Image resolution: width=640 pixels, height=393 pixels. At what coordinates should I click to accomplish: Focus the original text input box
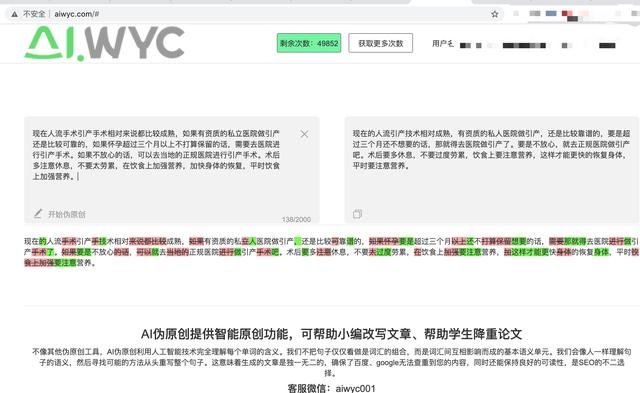click(x=172, y=170)
